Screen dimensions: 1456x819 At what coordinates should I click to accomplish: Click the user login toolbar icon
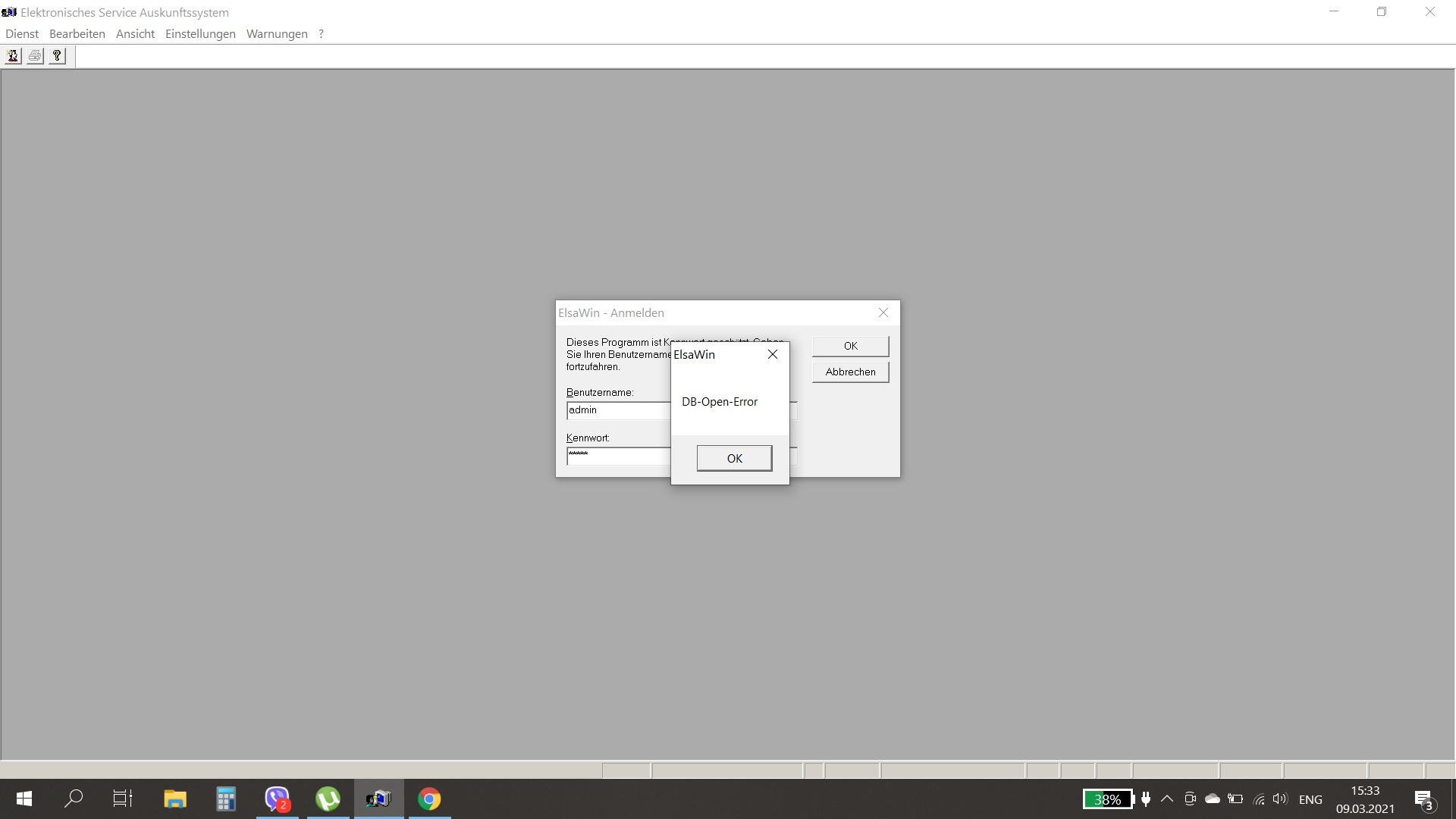coord(13,56)
